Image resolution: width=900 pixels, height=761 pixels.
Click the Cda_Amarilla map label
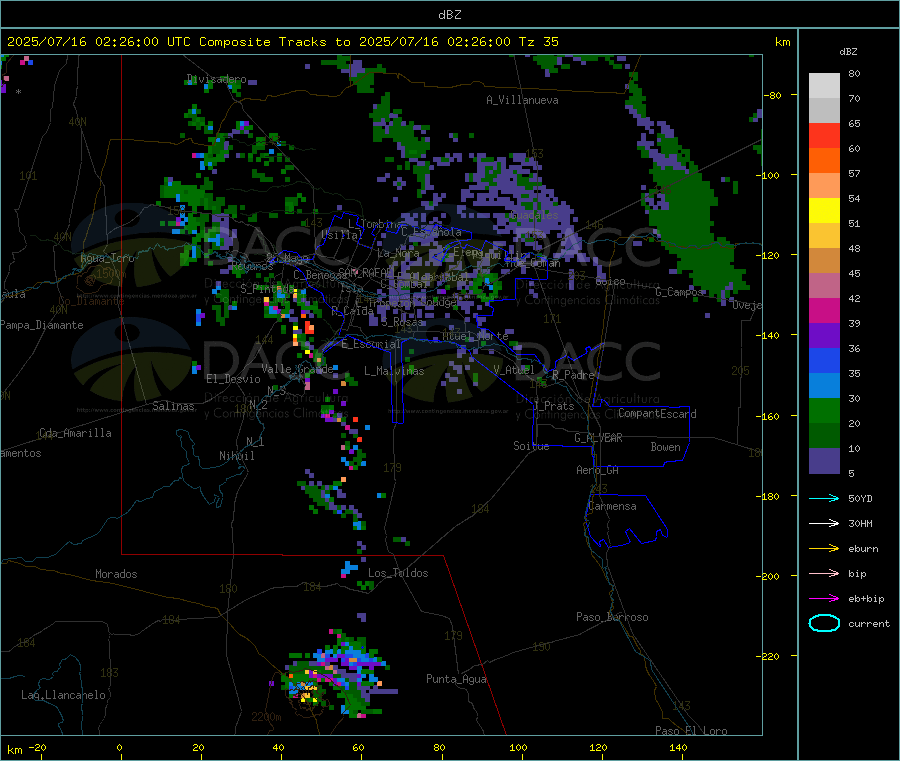point(75,433)
